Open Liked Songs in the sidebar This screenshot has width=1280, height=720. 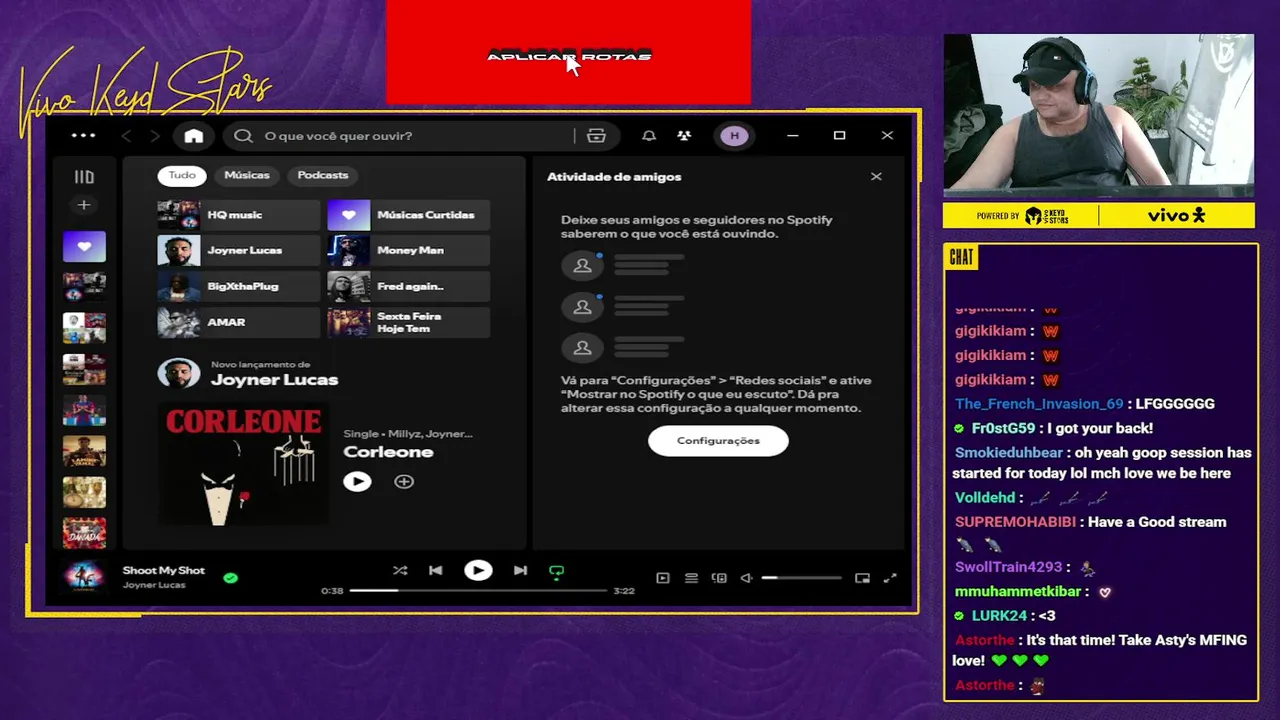pos(84,246)
